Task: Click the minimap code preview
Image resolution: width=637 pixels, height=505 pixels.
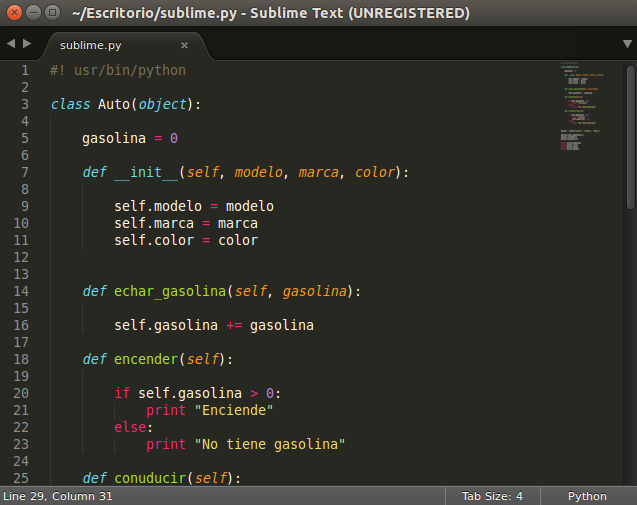Action: [x=582, y=106]
